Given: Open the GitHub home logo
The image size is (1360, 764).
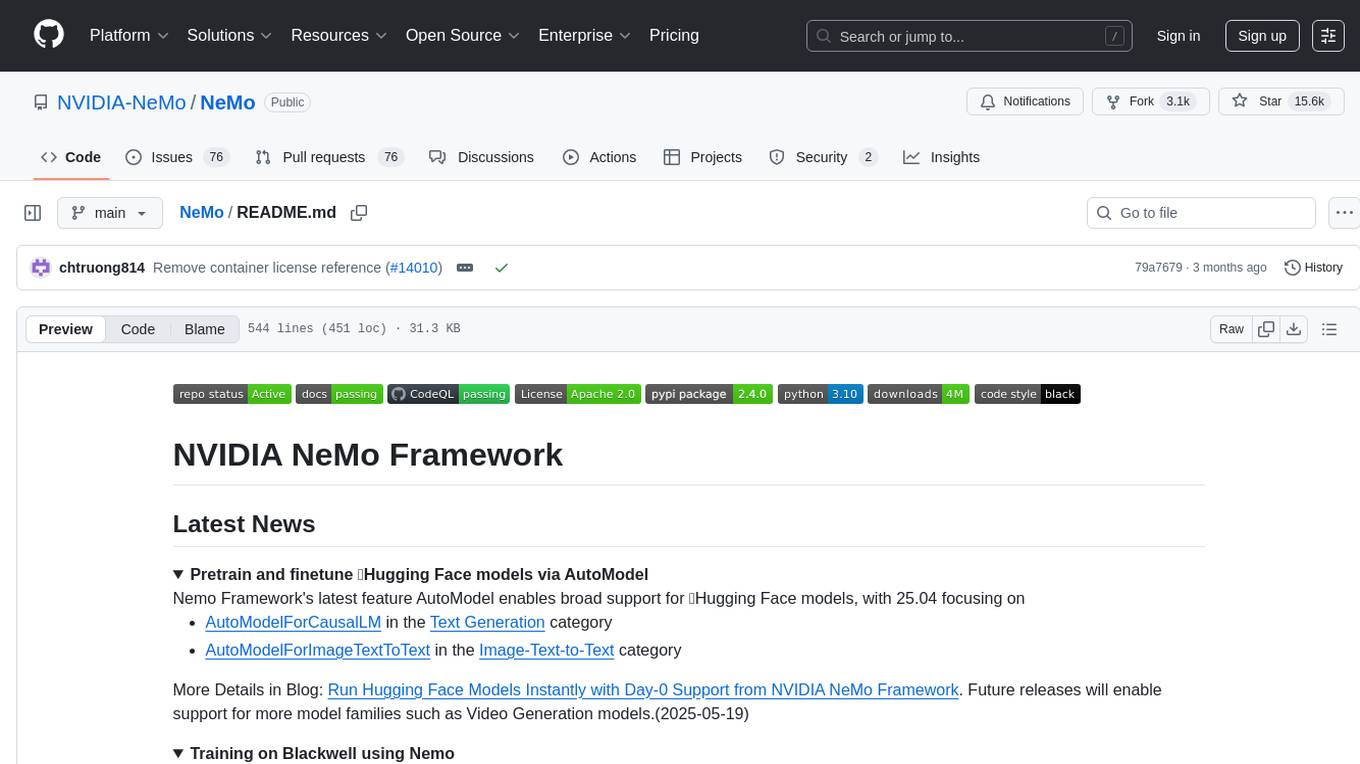Looking at the screenshot, I should pyautogui.click(x=49, y=35).
